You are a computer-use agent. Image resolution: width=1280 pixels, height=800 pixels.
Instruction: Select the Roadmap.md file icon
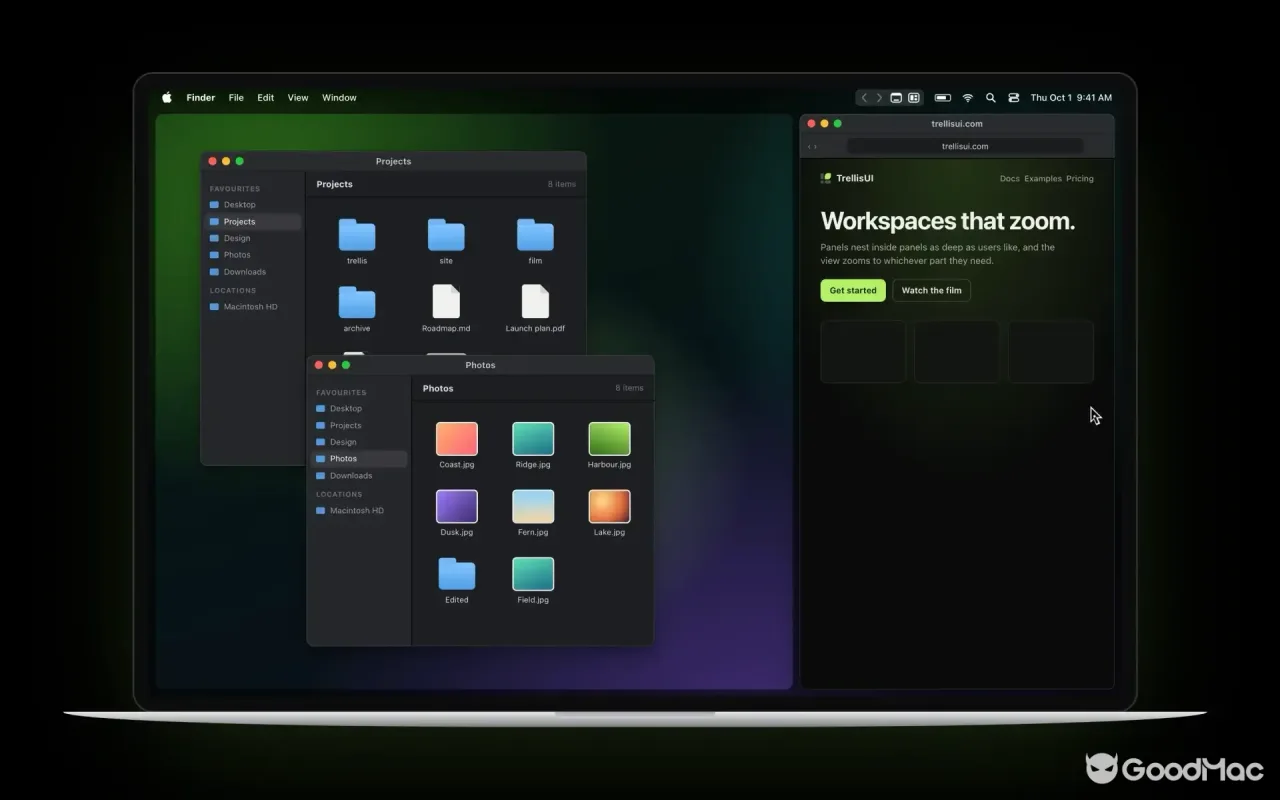point(446,302)
